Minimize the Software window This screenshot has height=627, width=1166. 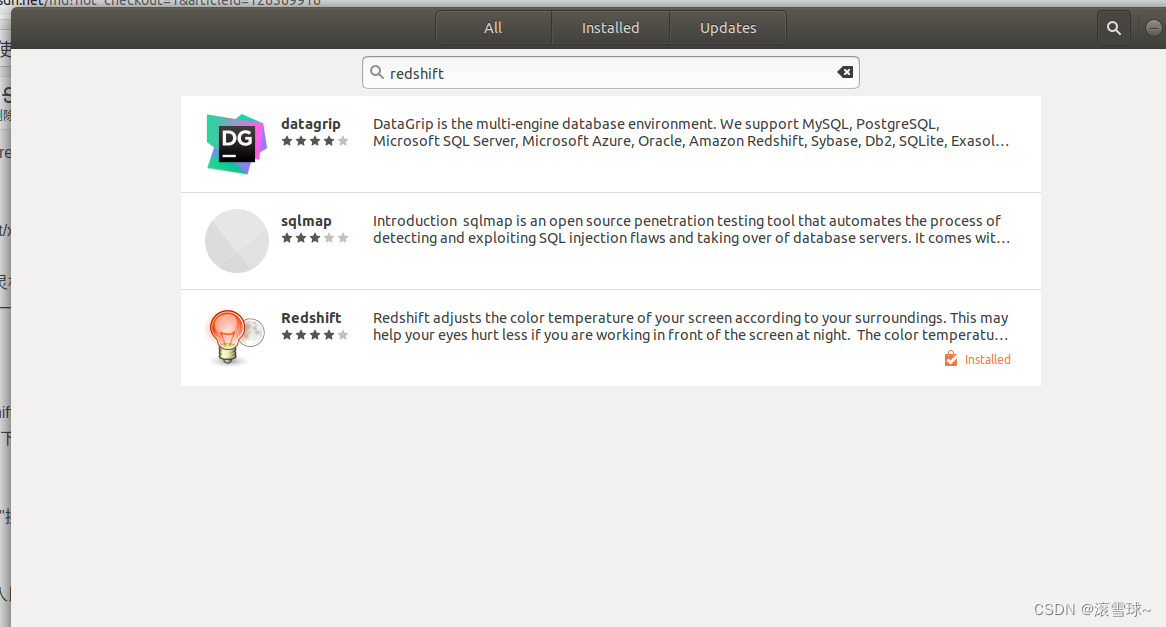1153,28
